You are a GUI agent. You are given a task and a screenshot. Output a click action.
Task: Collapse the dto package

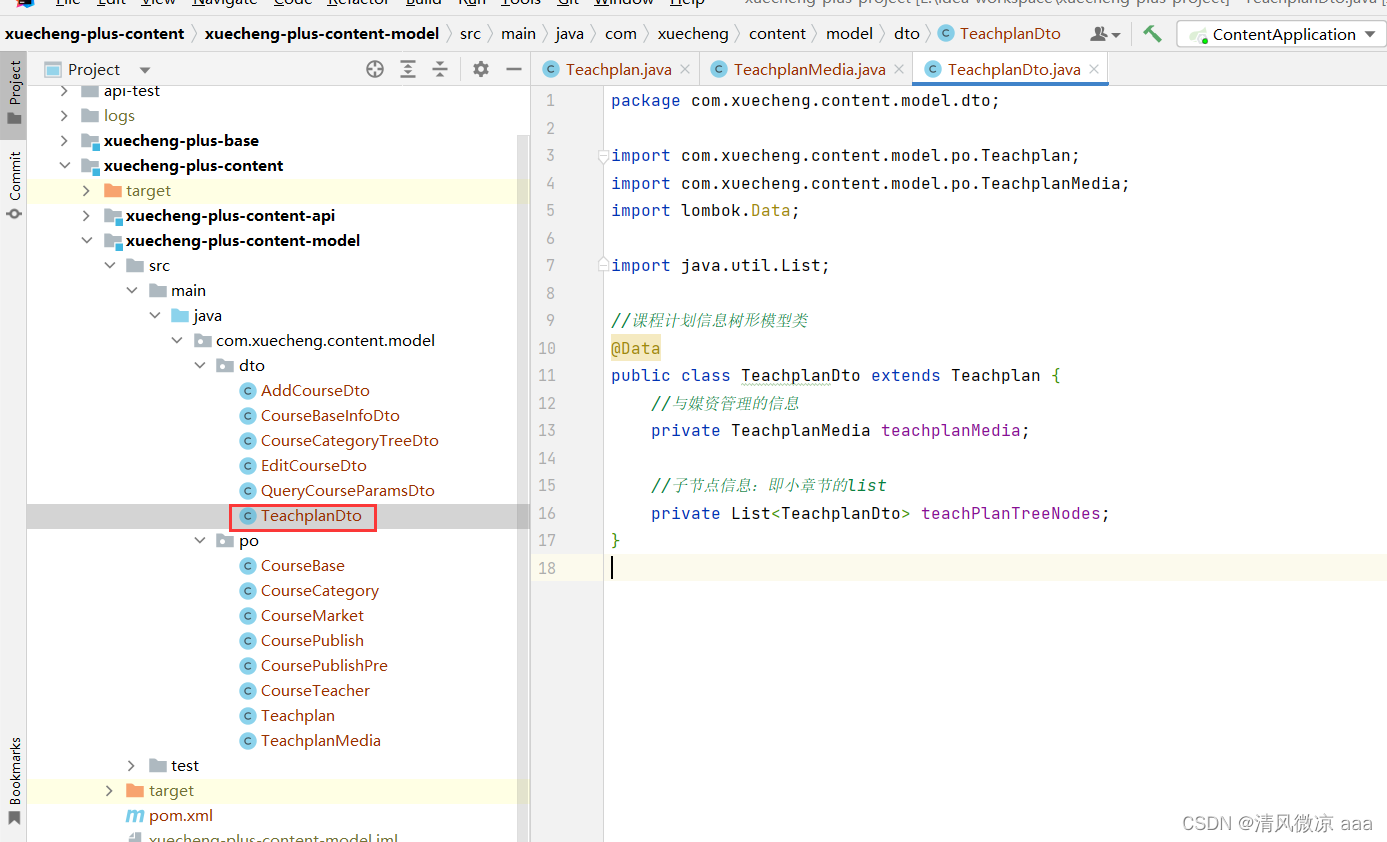(x=198, y=365)
